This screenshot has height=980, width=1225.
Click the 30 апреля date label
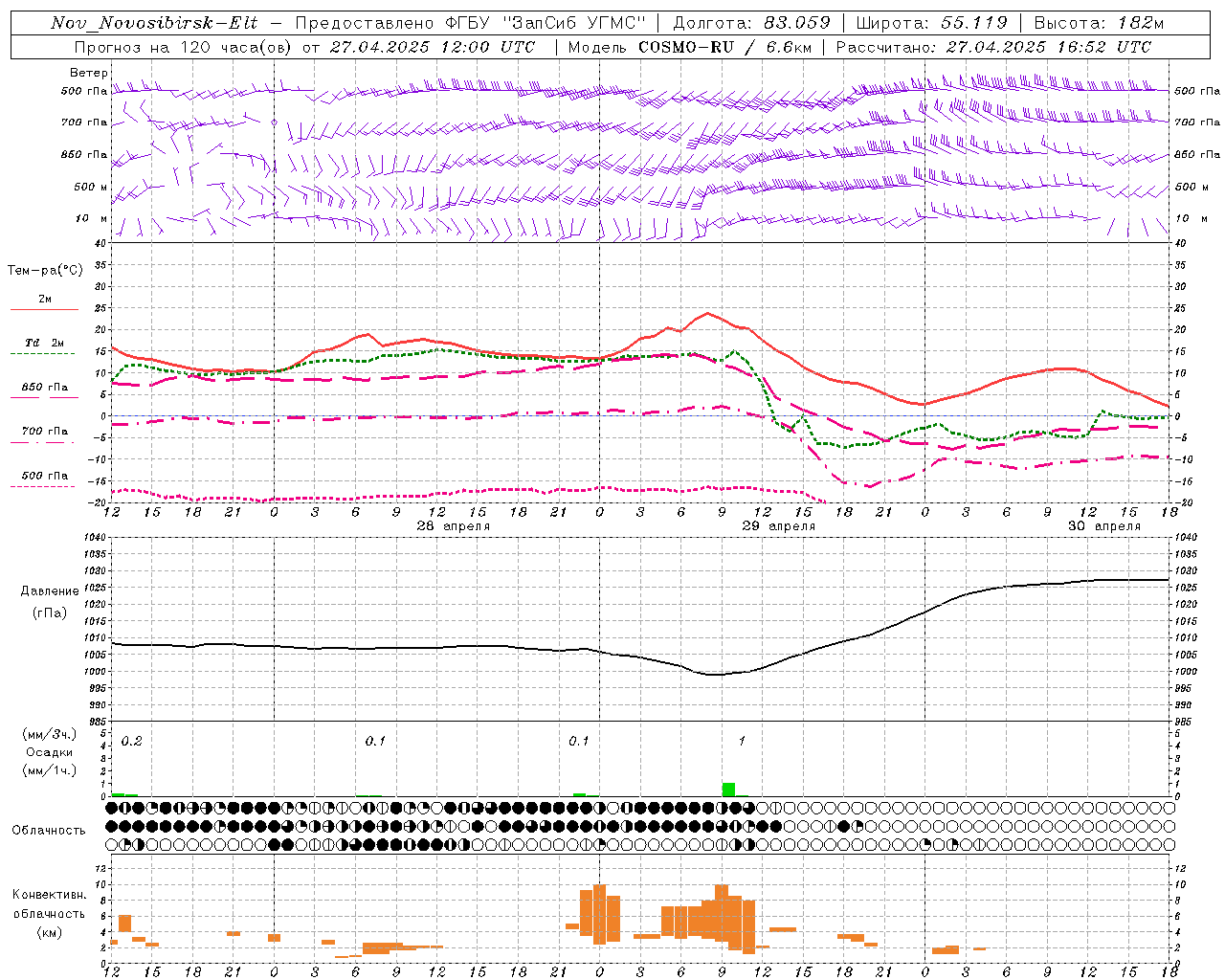(x=1104, y=526)
